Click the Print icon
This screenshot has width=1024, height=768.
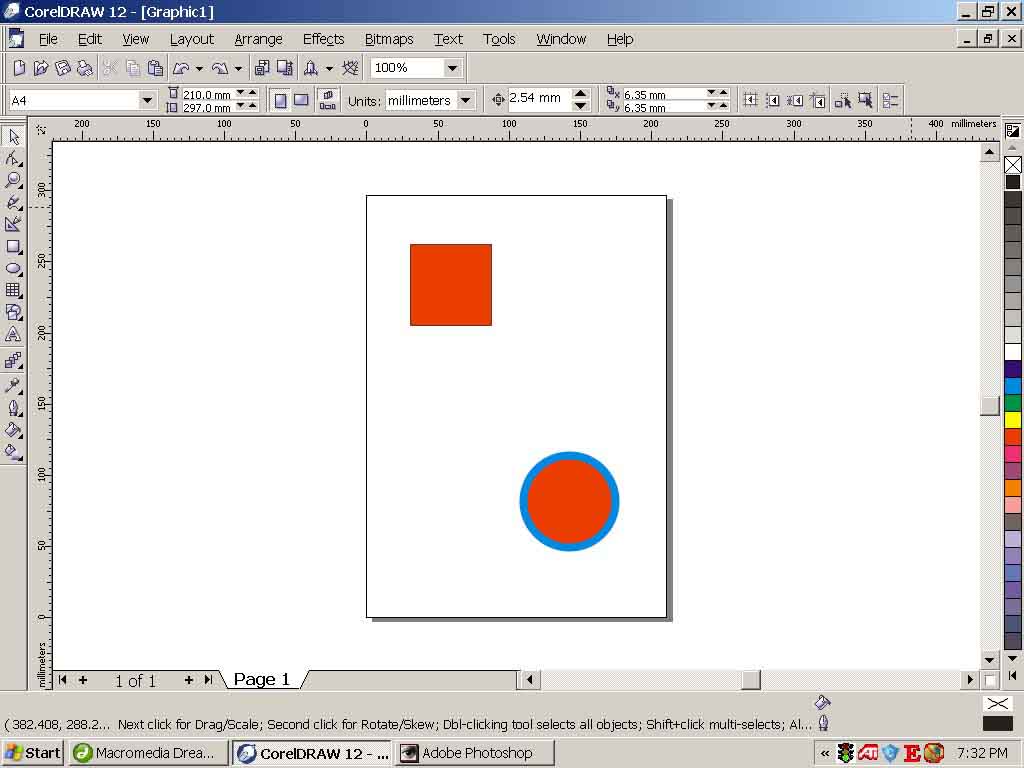point(84,68)
